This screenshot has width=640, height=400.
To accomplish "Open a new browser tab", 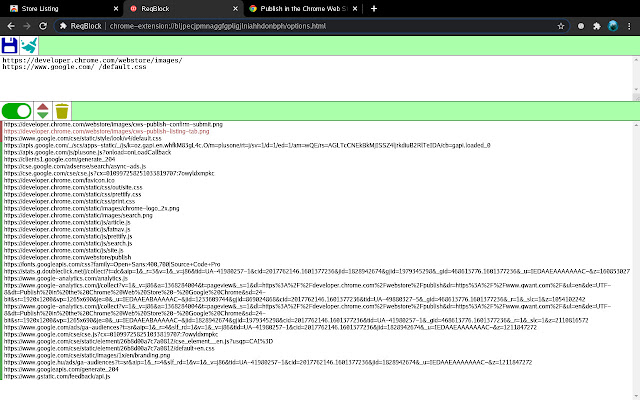I will click(374, 9).
